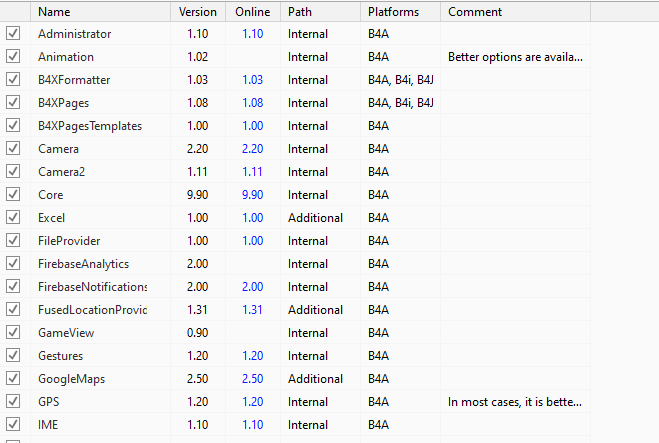659x443 pixels.
Task: Select the Animation library row name
Action: (66, 57)
